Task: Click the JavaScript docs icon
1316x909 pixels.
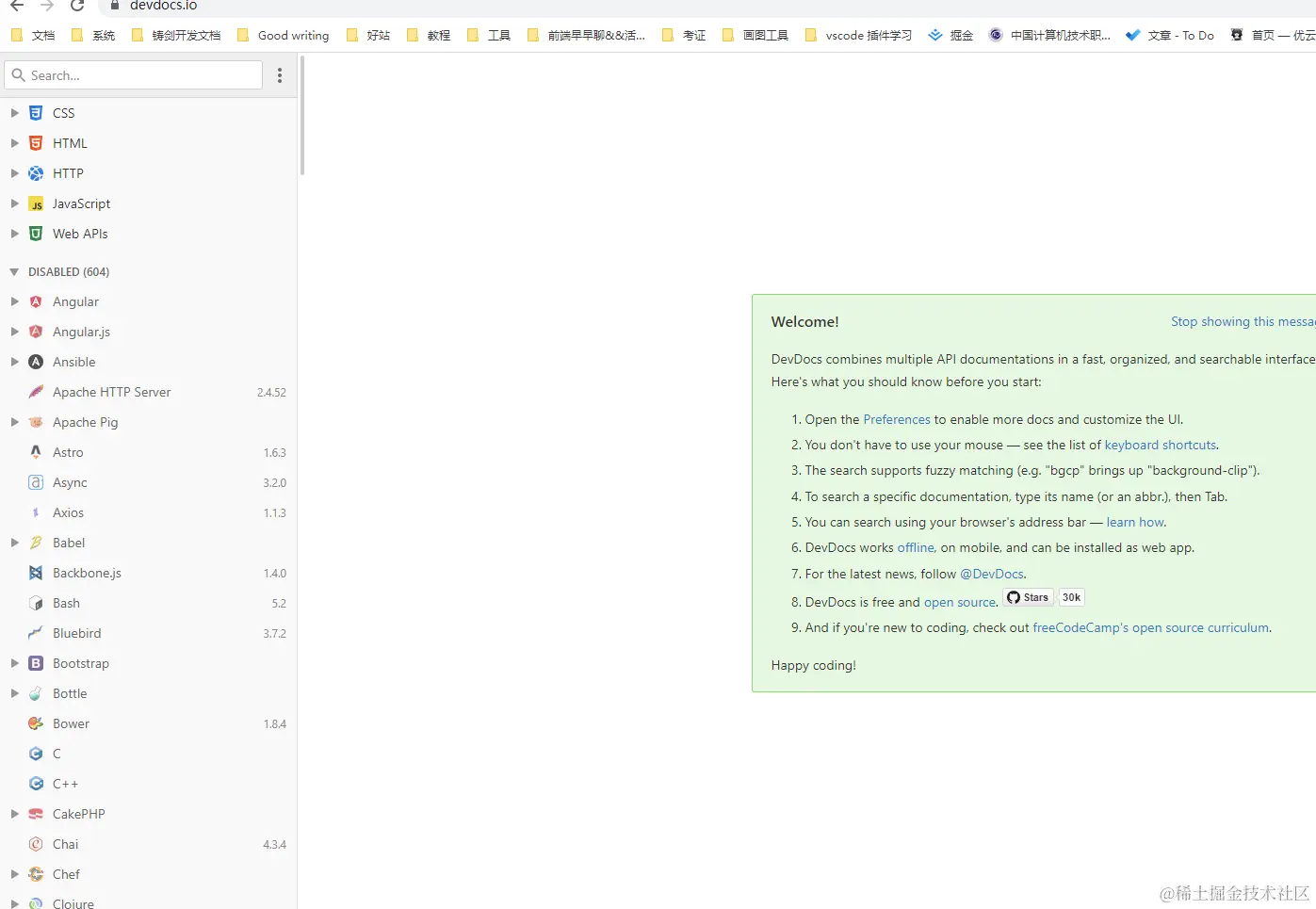Action: (x=36, y=203)
